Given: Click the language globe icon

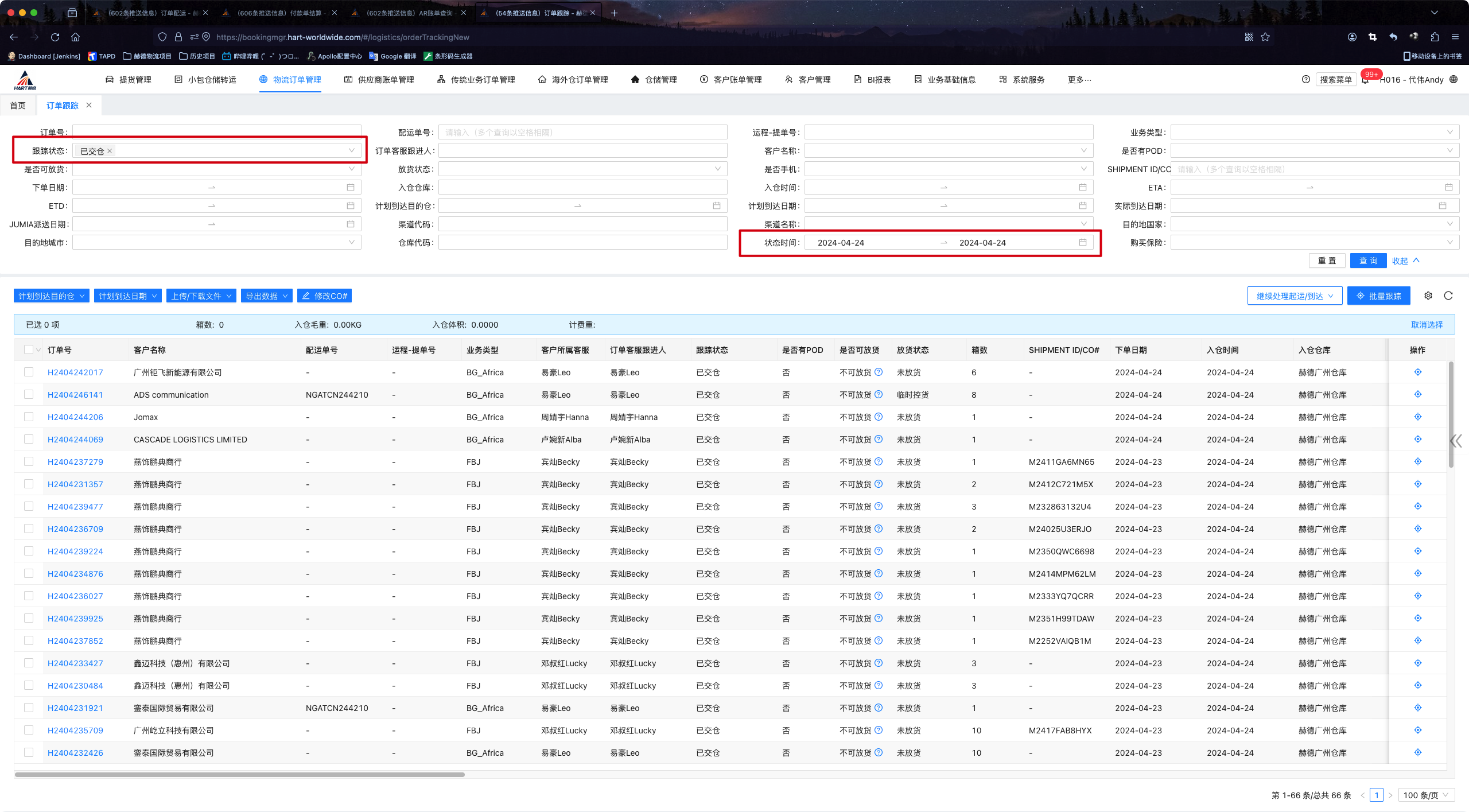Looking at the screenshot, I should click(1454, 80).
